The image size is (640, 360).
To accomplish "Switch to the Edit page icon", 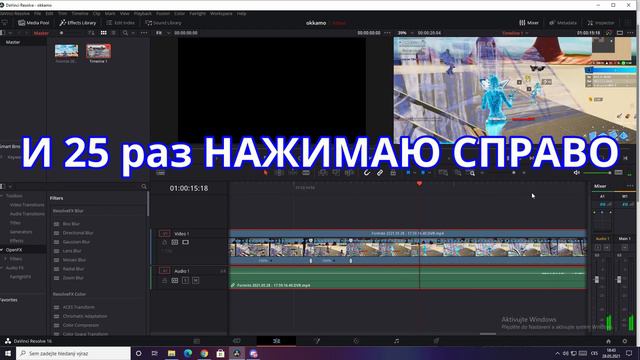I will (277, 341).
